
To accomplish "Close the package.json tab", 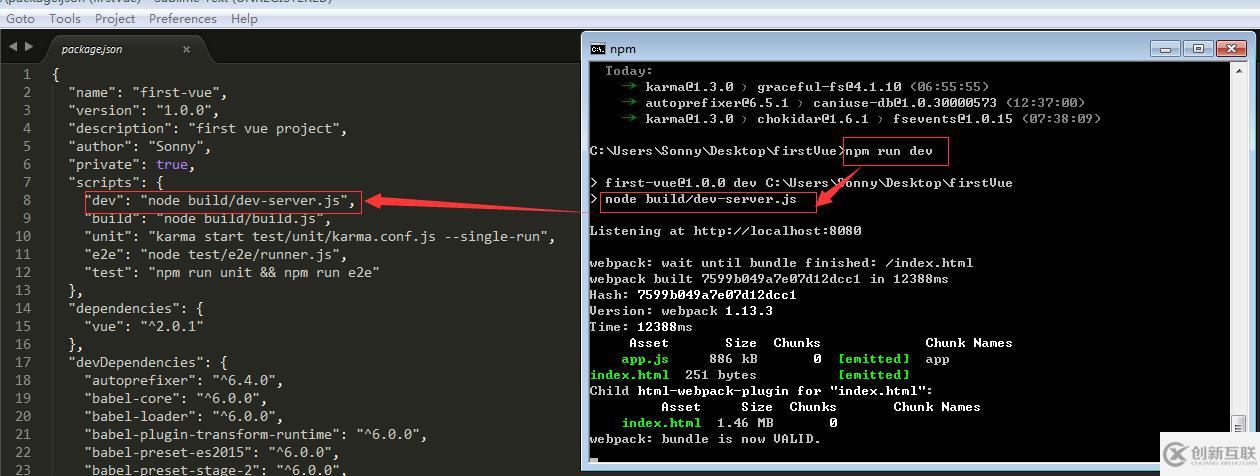I will tap(186, 49).
